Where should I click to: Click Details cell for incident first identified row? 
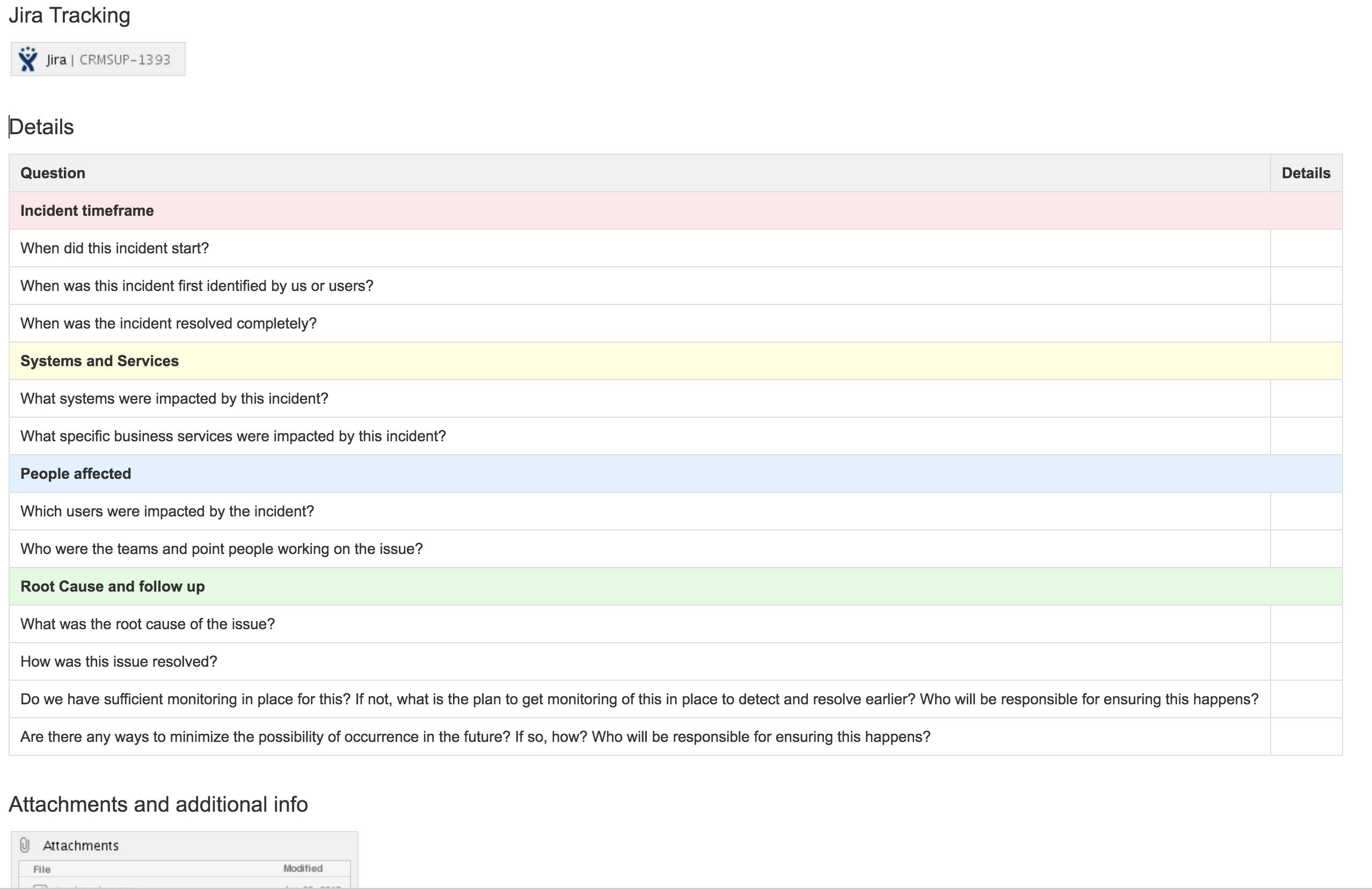pos(1305,286)
